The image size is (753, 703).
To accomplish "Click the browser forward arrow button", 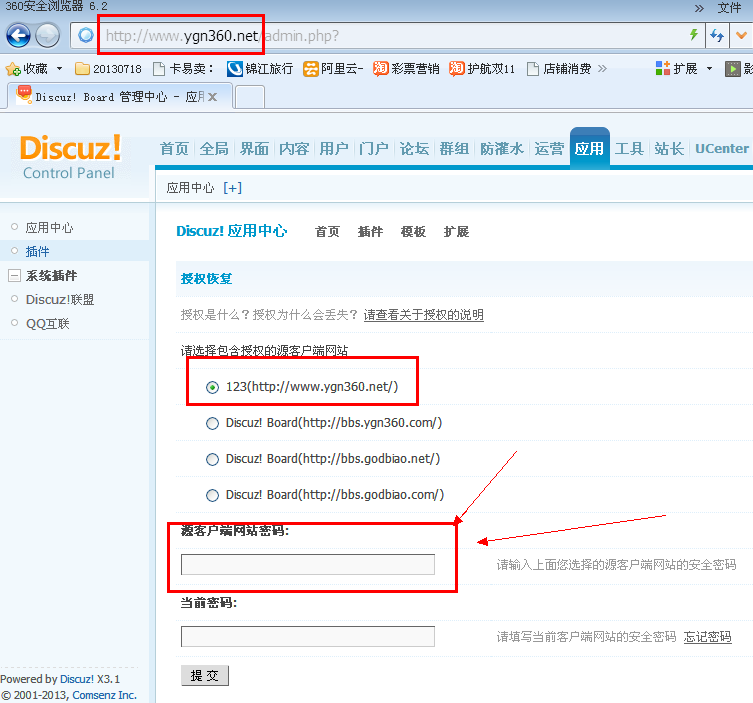I will [48, 36].
